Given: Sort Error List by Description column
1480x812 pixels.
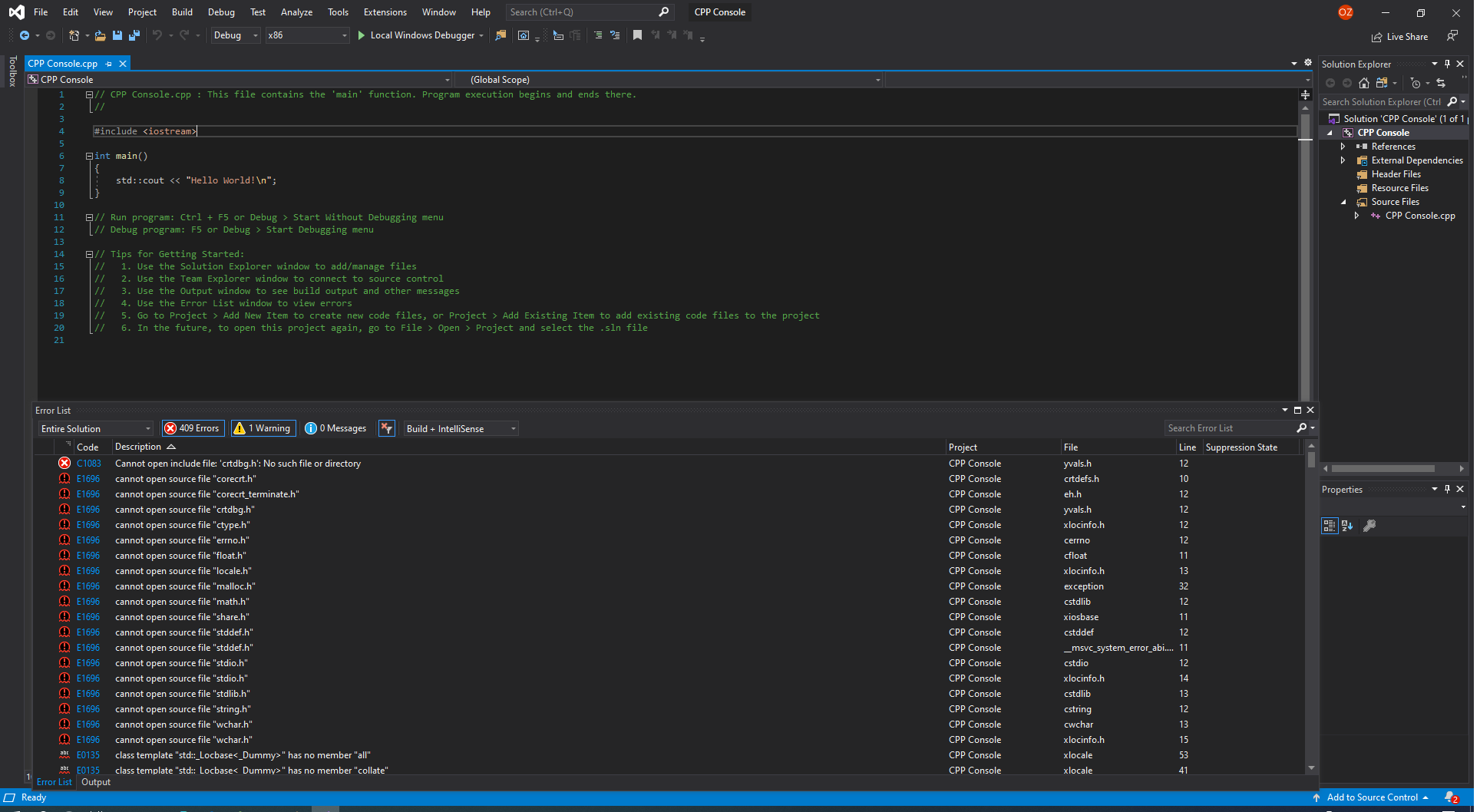Looking at the screenshot, I should 138,447.
